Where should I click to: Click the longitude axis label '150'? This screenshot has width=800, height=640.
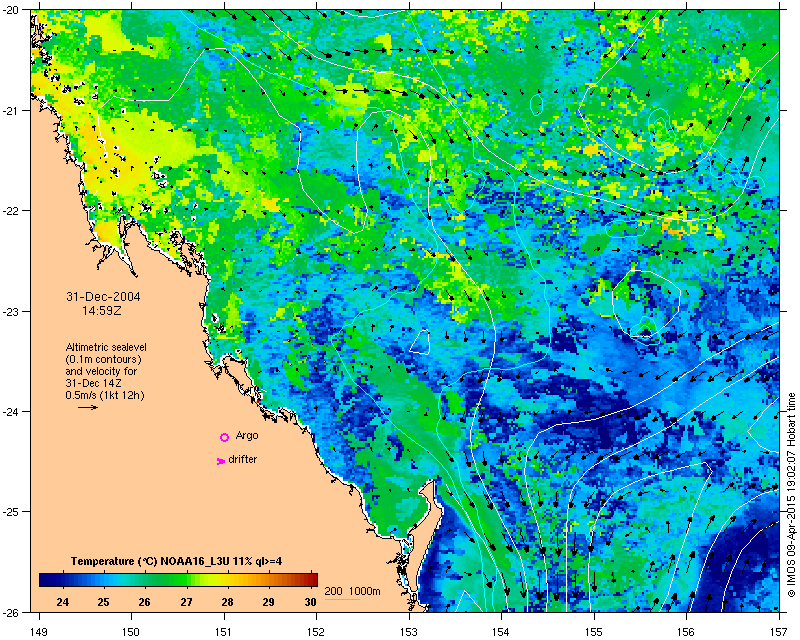pyautogui.click(x=131, y=632)
